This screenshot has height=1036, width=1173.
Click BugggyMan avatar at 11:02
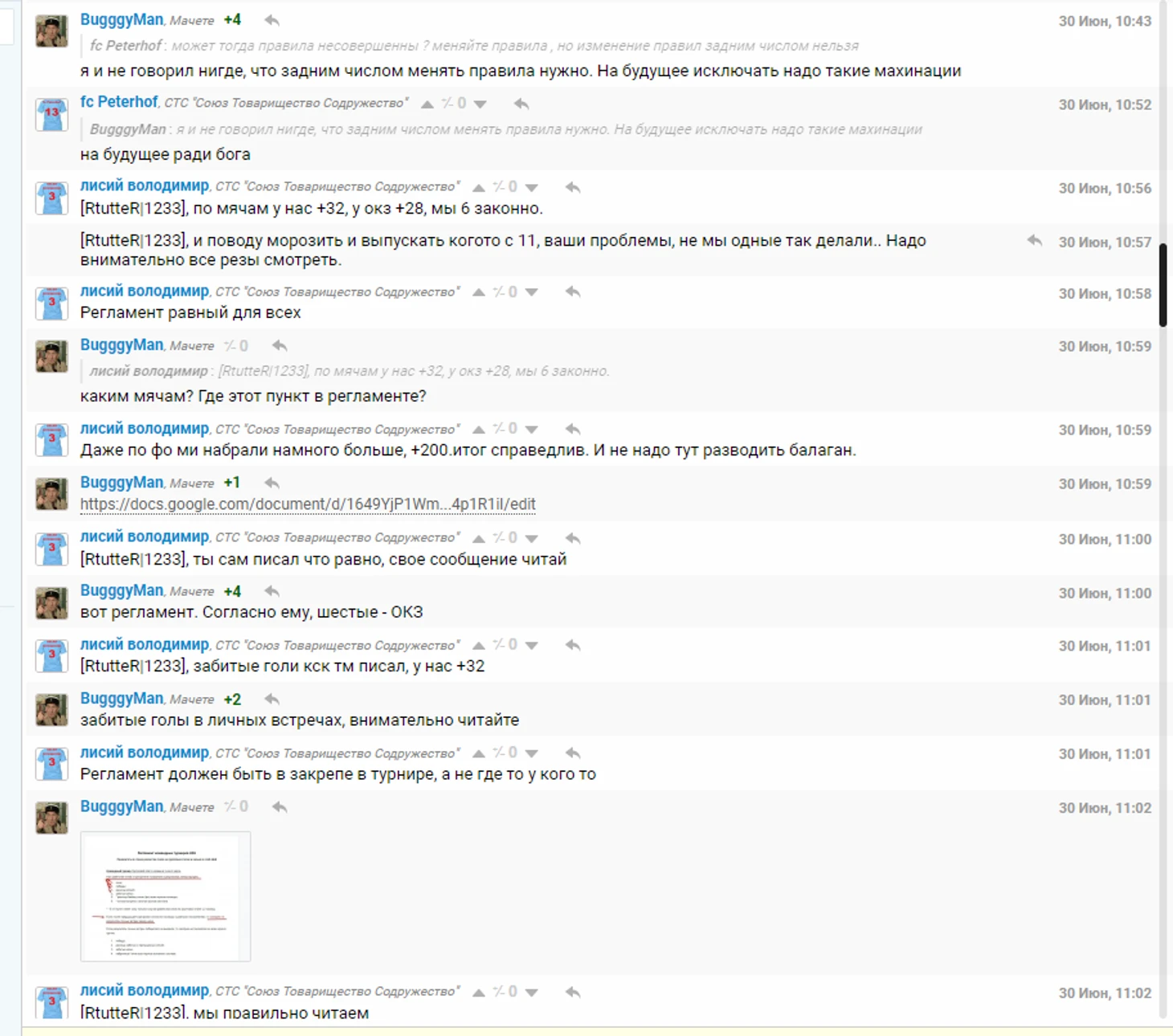coord(51,818)
